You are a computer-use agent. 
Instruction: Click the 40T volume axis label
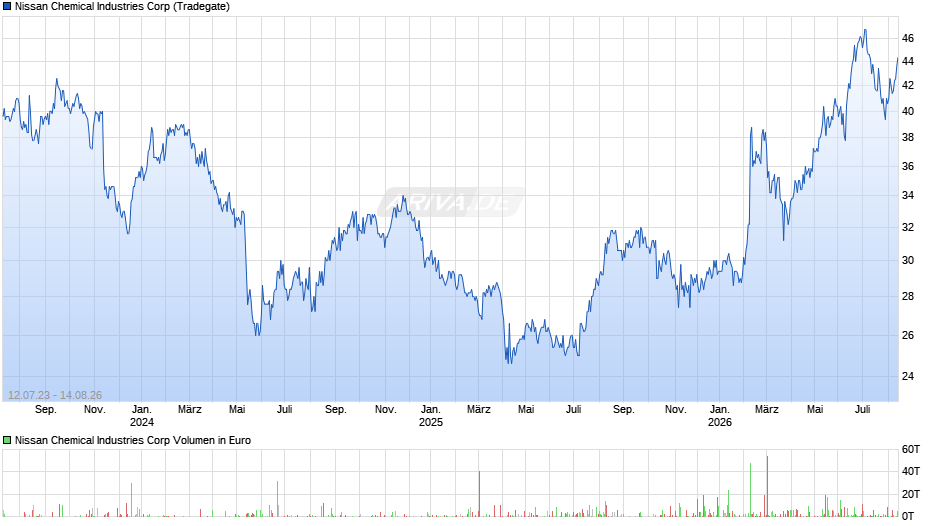(911, 471)
